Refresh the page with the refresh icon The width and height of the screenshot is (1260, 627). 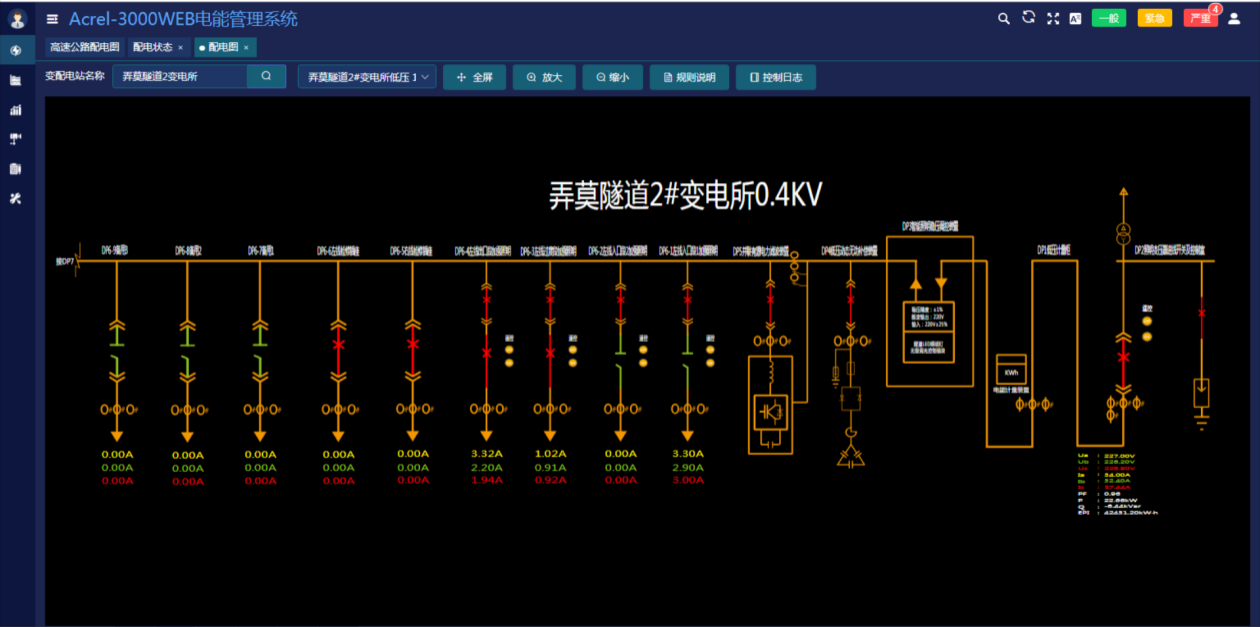pyautogui.click(x=1028, y=17)
